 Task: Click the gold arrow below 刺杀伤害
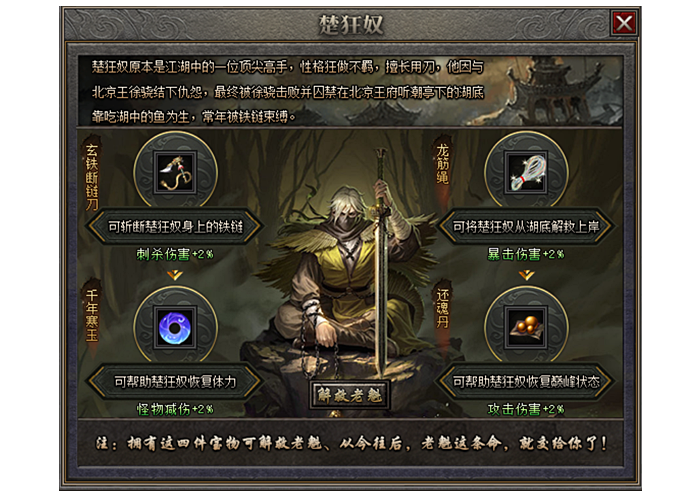point(175,274)
